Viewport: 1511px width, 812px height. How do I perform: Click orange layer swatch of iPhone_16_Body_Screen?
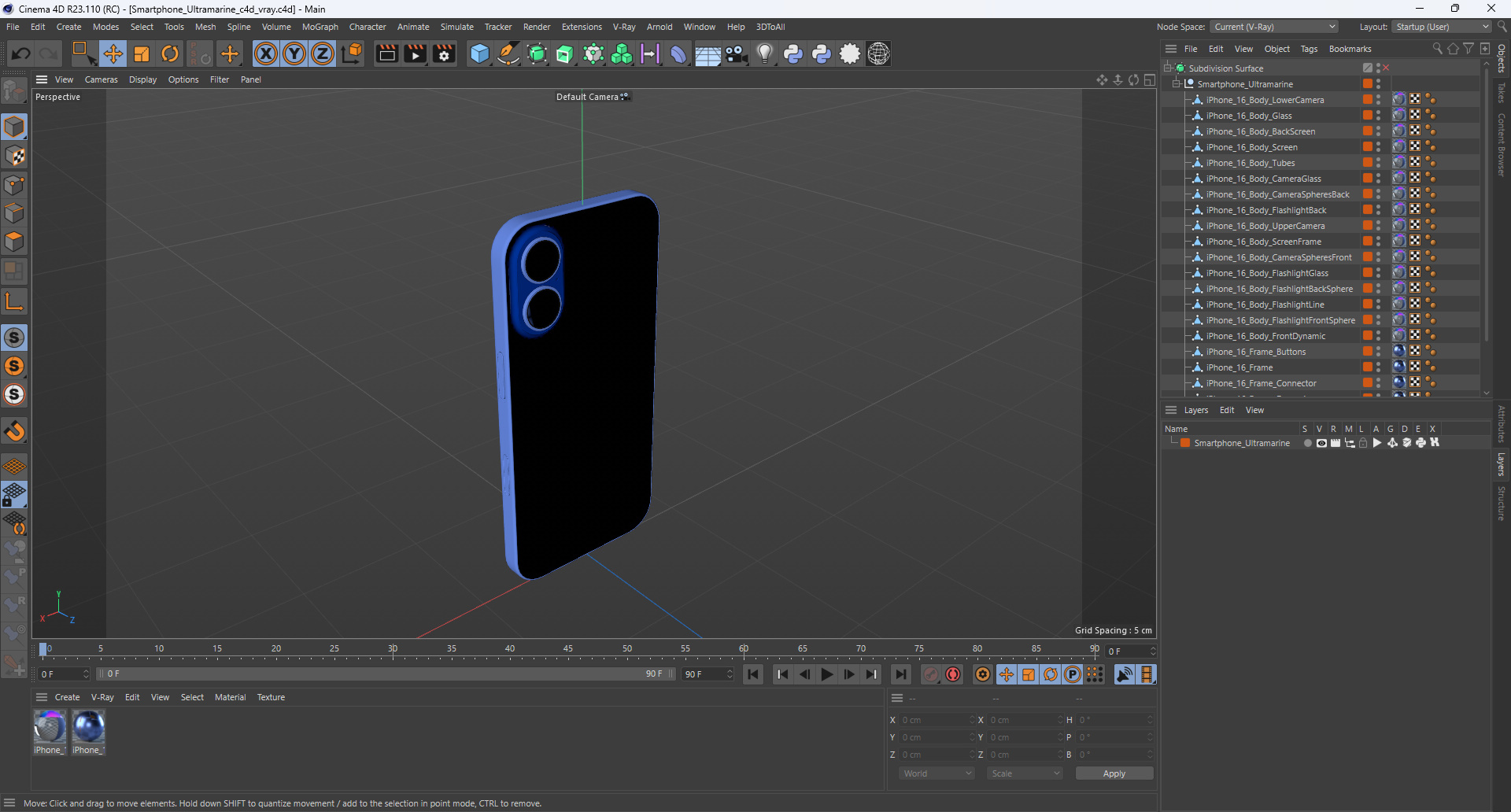[1368, 147]
